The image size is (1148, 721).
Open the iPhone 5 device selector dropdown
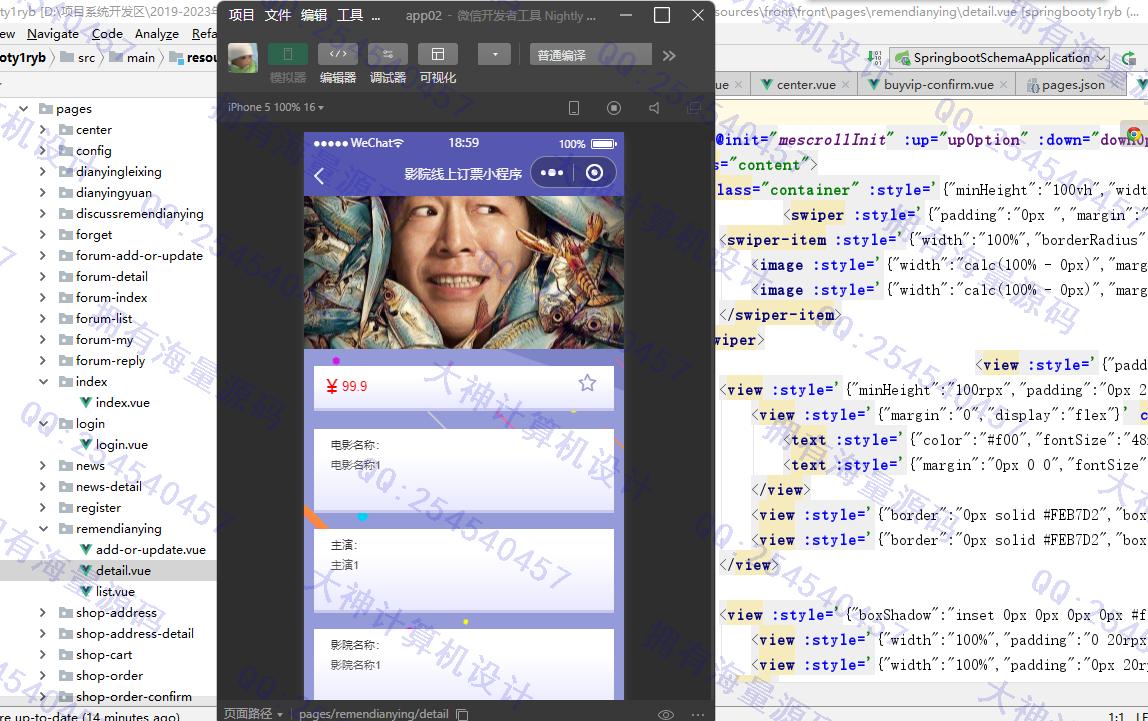(275, 107)
